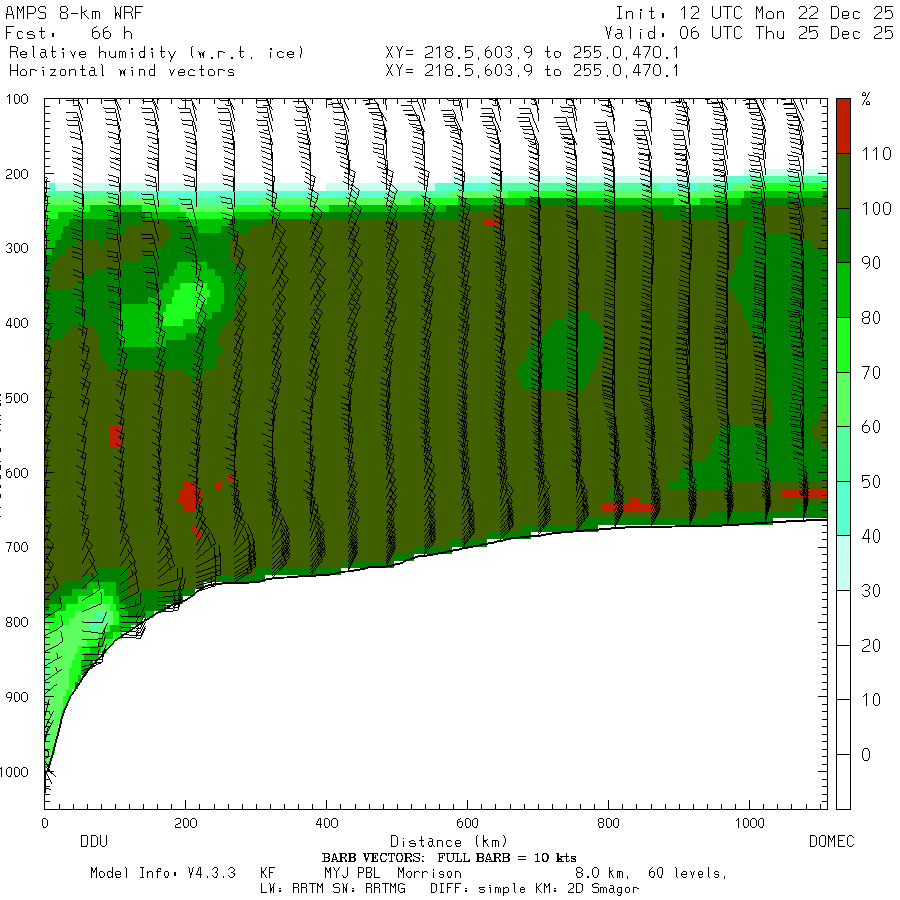Click the pale cyan 30-40% colorbar segment
The width and height of the screenshot is (900, 900).
pyautogui.click(x=843, y=563)
